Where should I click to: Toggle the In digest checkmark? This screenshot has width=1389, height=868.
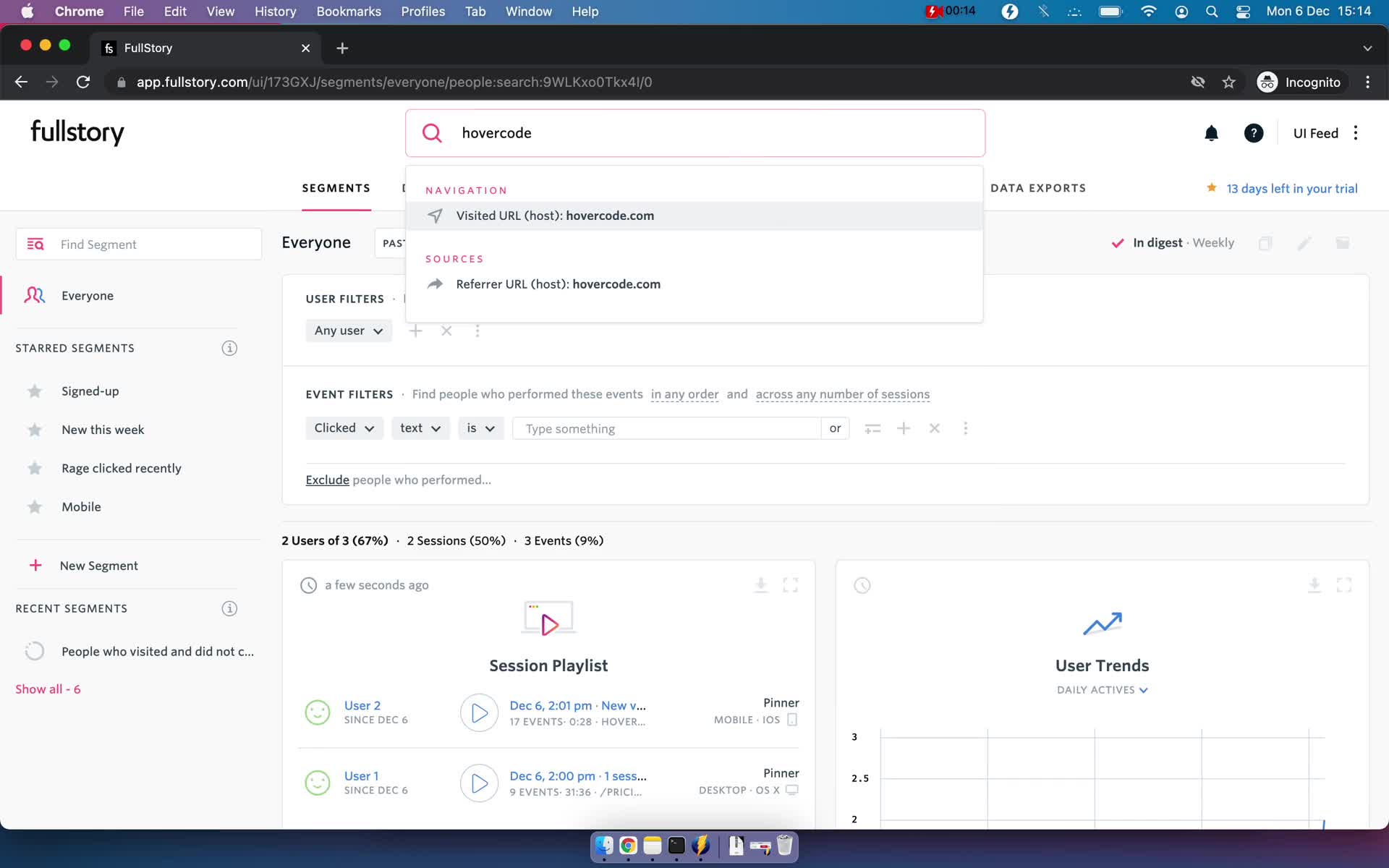pyautogui.click(x=1118, y=243)
